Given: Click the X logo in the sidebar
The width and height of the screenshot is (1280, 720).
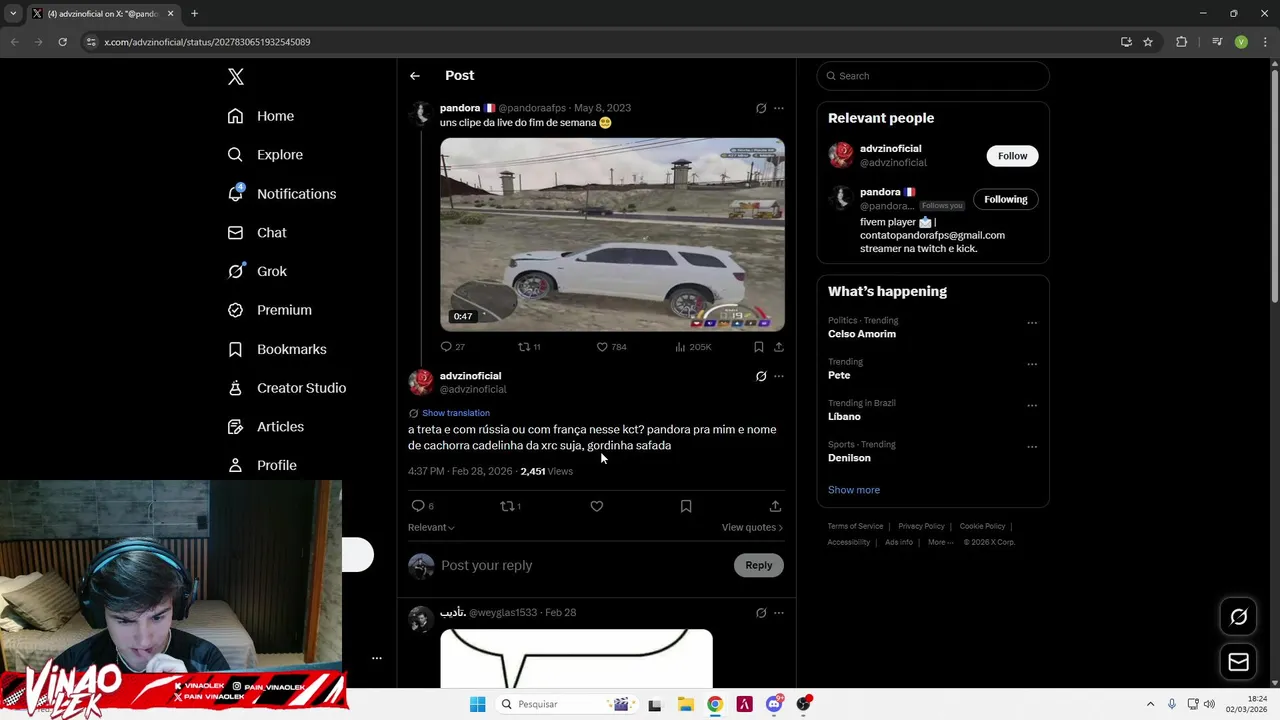Looking at the screenshot, I should coord(236,77).
